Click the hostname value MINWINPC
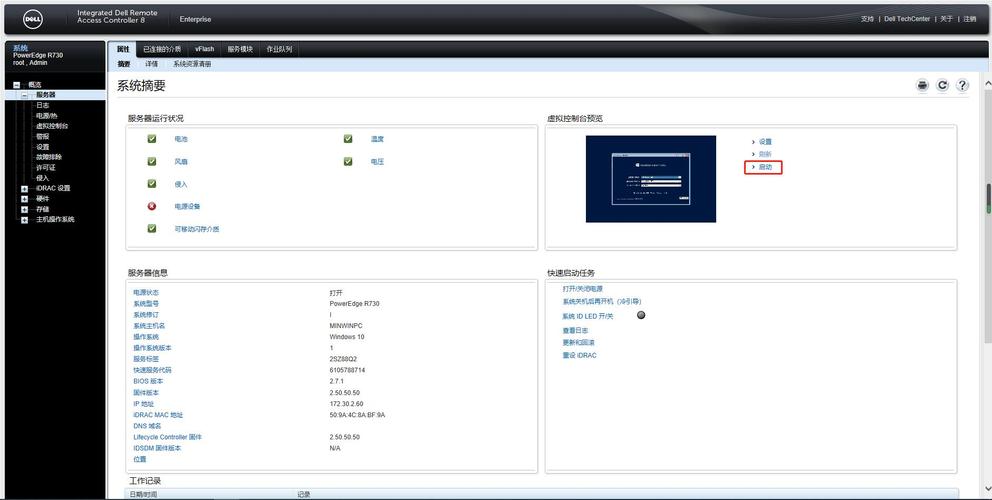The image size is (992, 500). click(346, 326)
